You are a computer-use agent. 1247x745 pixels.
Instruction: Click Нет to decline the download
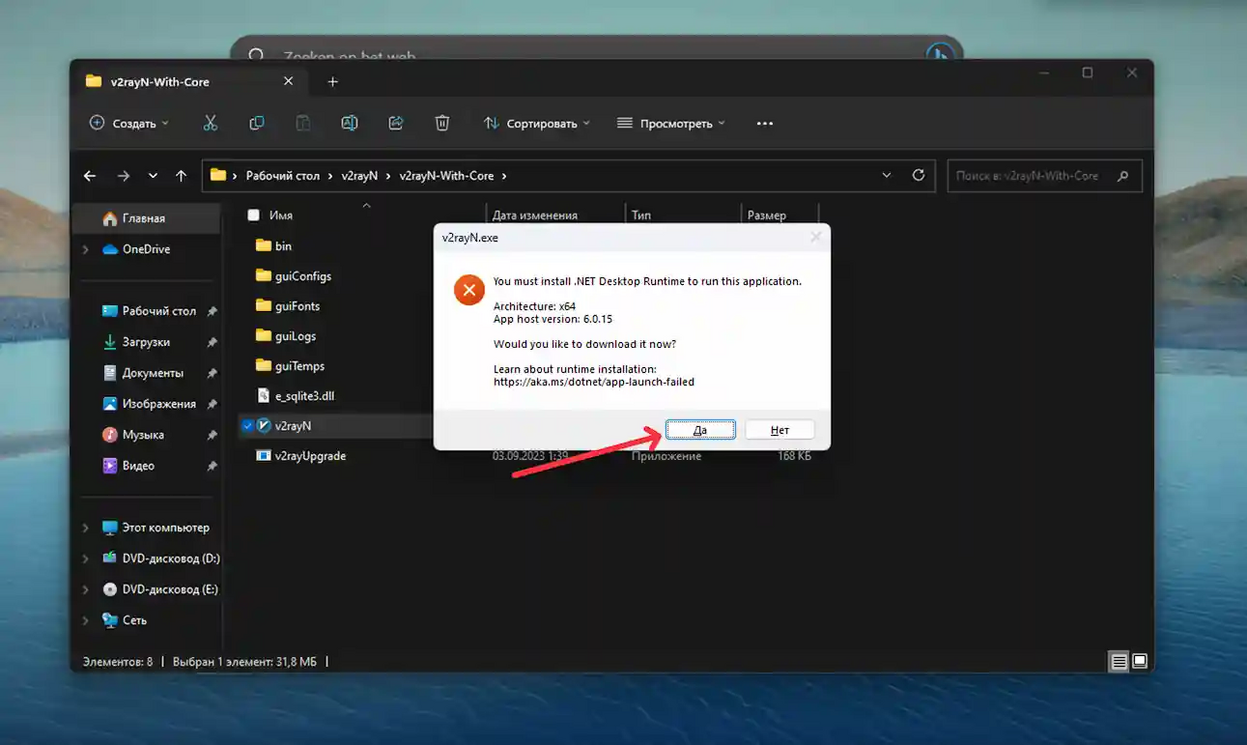click(x=779, y=430)
